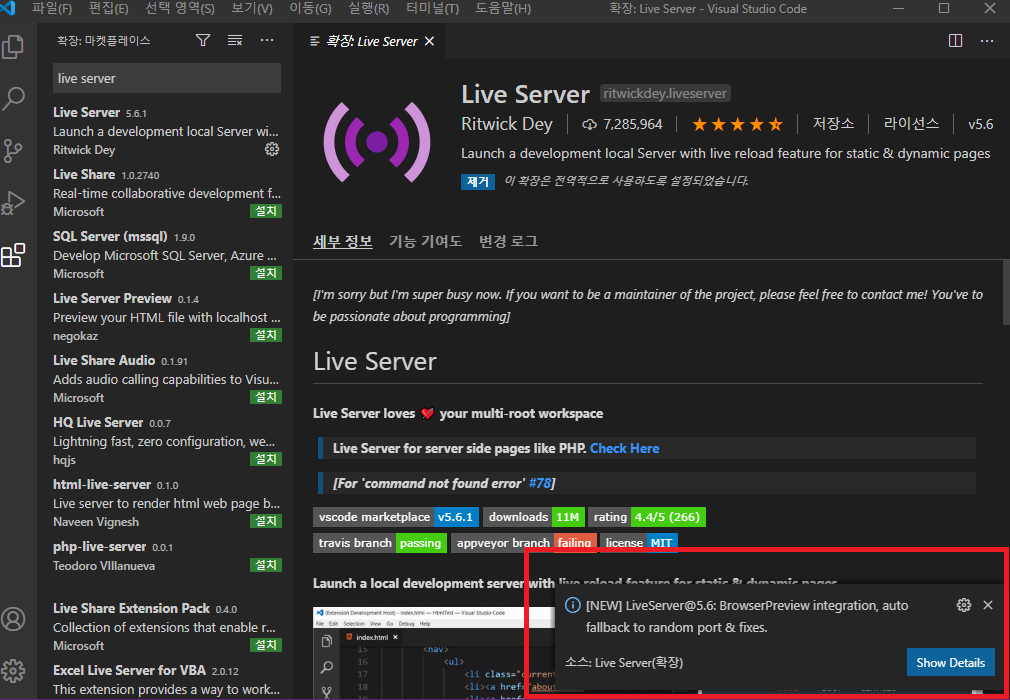The image size is (1010, 700).
Task: Open the Ritwick Dey publisher link
Action: [507, 124]
